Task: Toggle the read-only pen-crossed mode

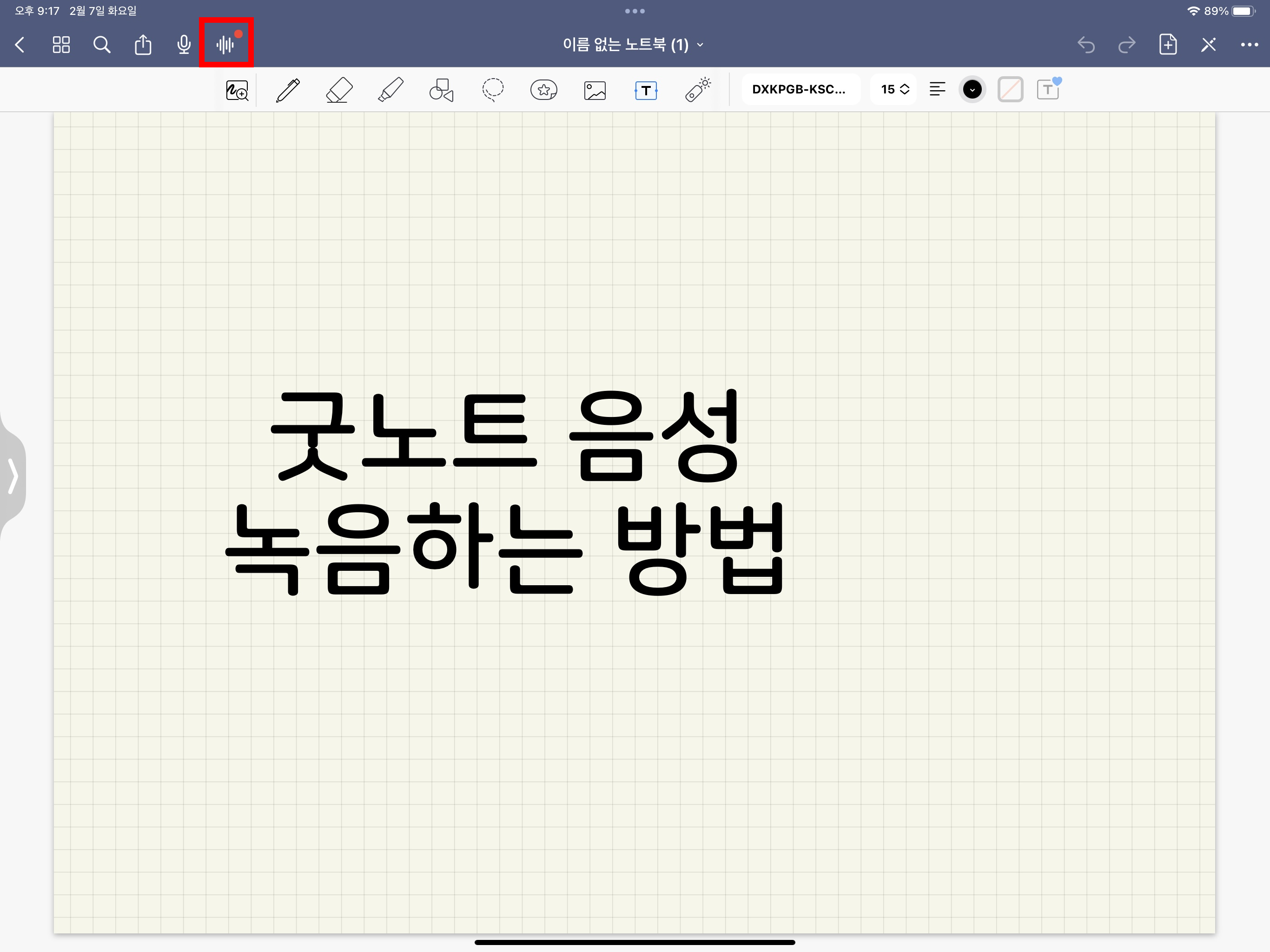Action: [1208, 45]
